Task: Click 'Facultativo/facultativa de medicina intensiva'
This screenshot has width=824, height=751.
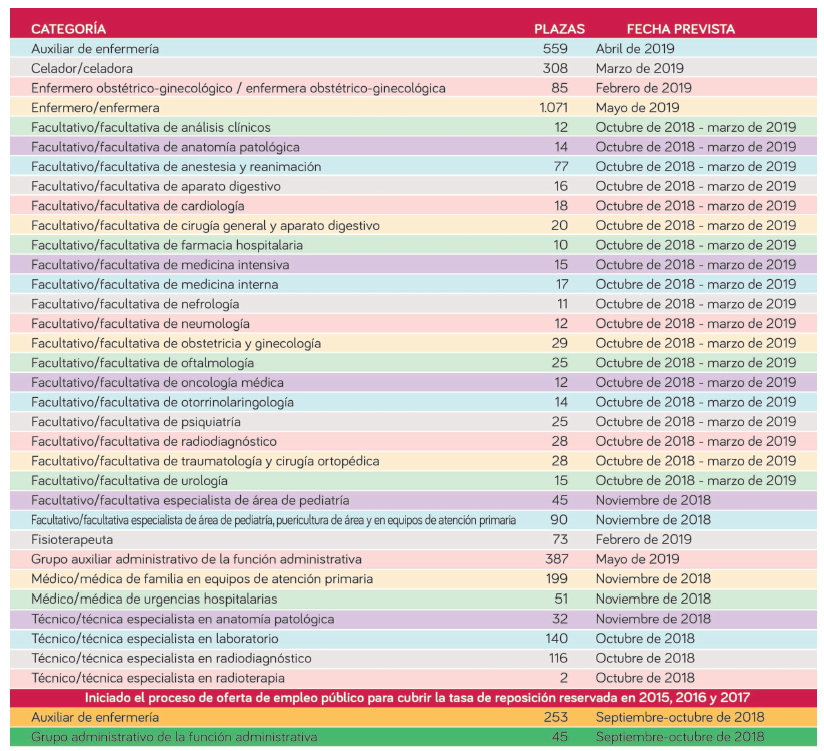Action: [160, 265]
